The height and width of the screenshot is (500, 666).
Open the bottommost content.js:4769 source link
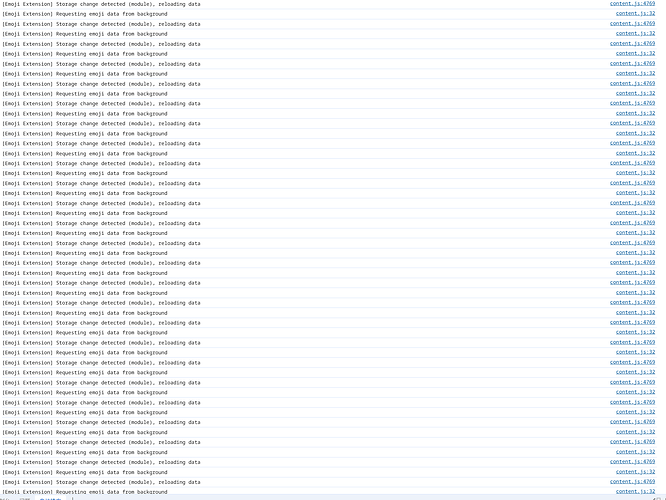(632, 482)
